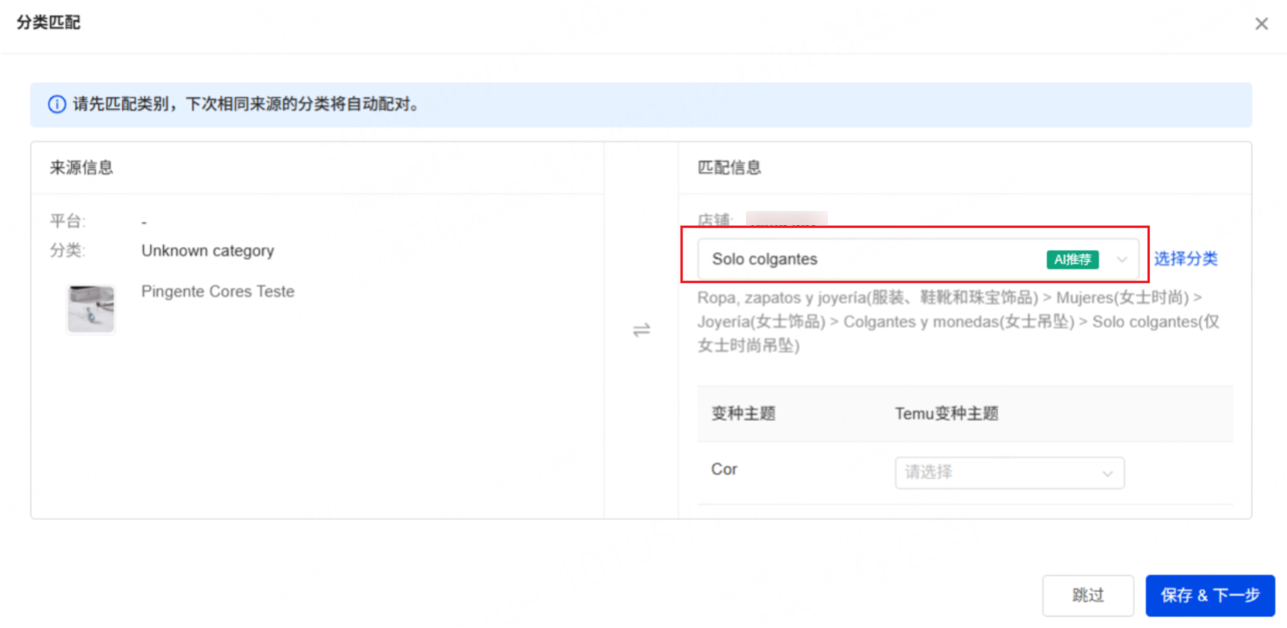Click the 保存 & 下一步 button
1287x628 pixels.
1209,595
